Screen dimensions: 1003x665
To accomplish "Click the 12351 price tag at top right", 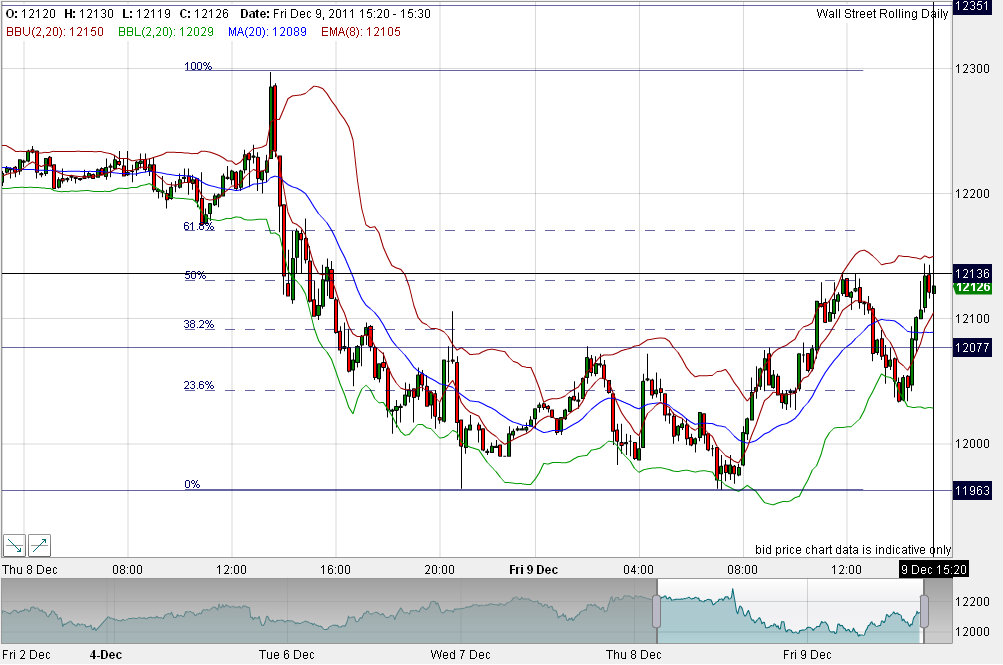I will pyautogui.click(x=973, y=7).
